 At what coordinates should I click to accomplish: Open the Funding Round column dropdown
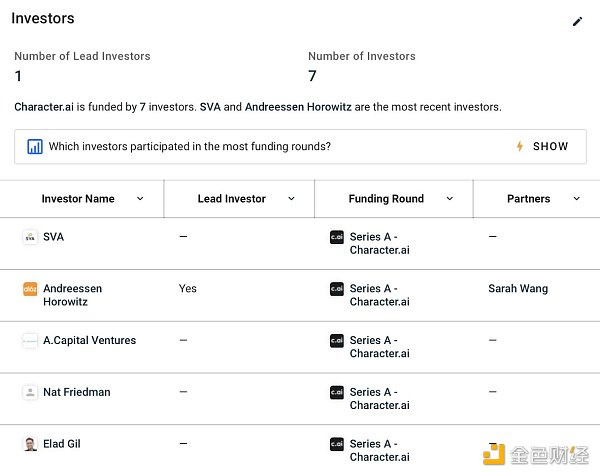[450, 199]
